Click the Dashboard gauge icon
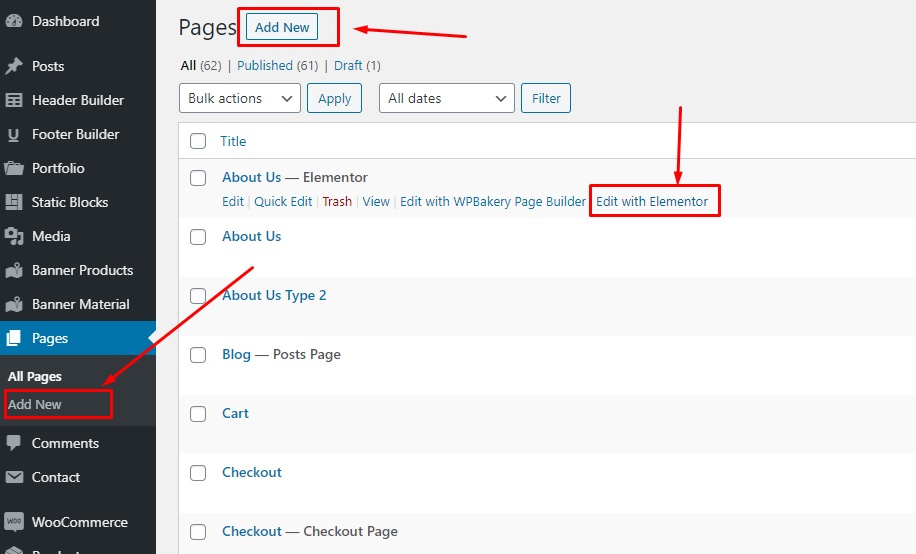 pos(14,21)
